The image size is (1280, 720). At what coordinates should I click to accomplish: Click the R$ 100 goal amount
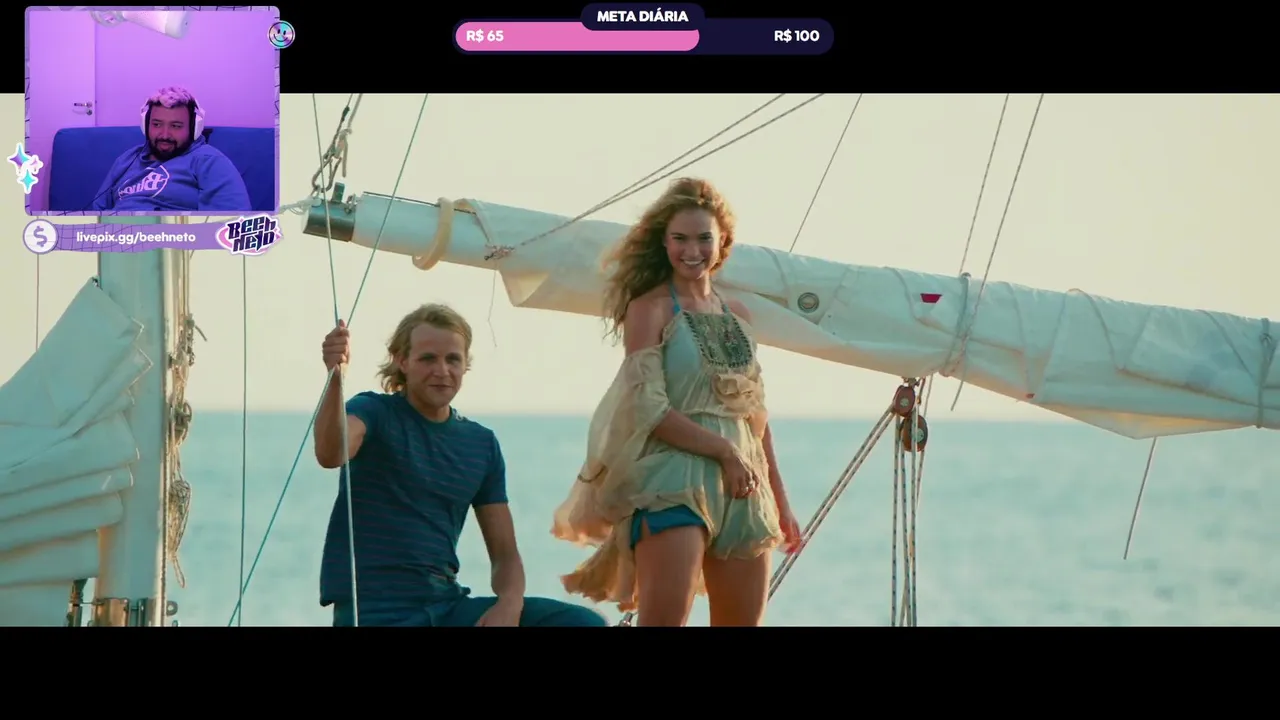coord(796,36)
